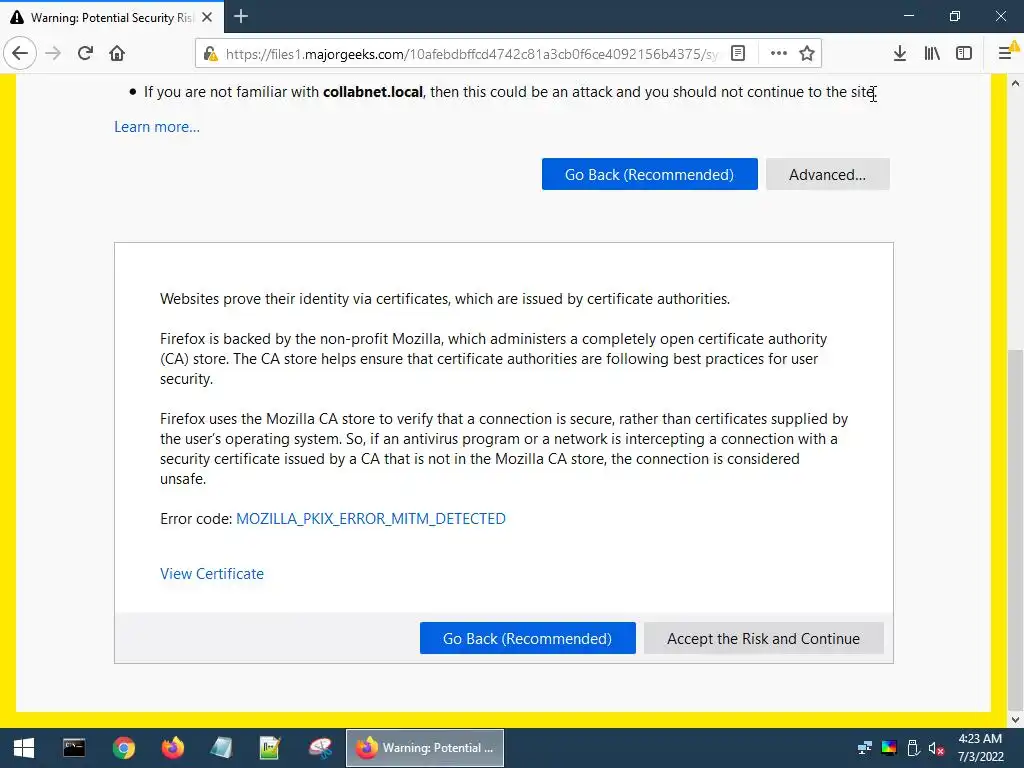The height and width of the screenshot is (768, 1024).
Task: Open the notepad-style editor taskbar icon
Action: [221, 748]
